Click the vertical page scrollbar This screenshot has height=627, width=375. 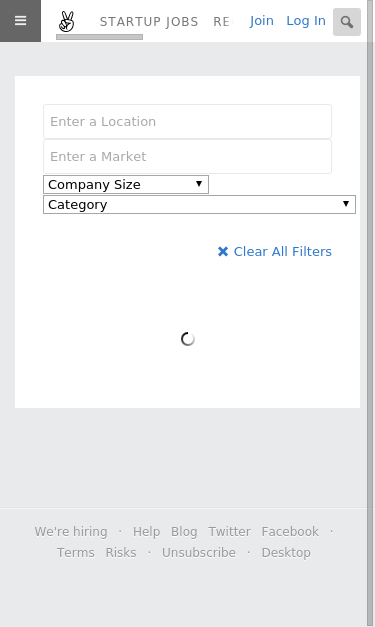(371, 314)
